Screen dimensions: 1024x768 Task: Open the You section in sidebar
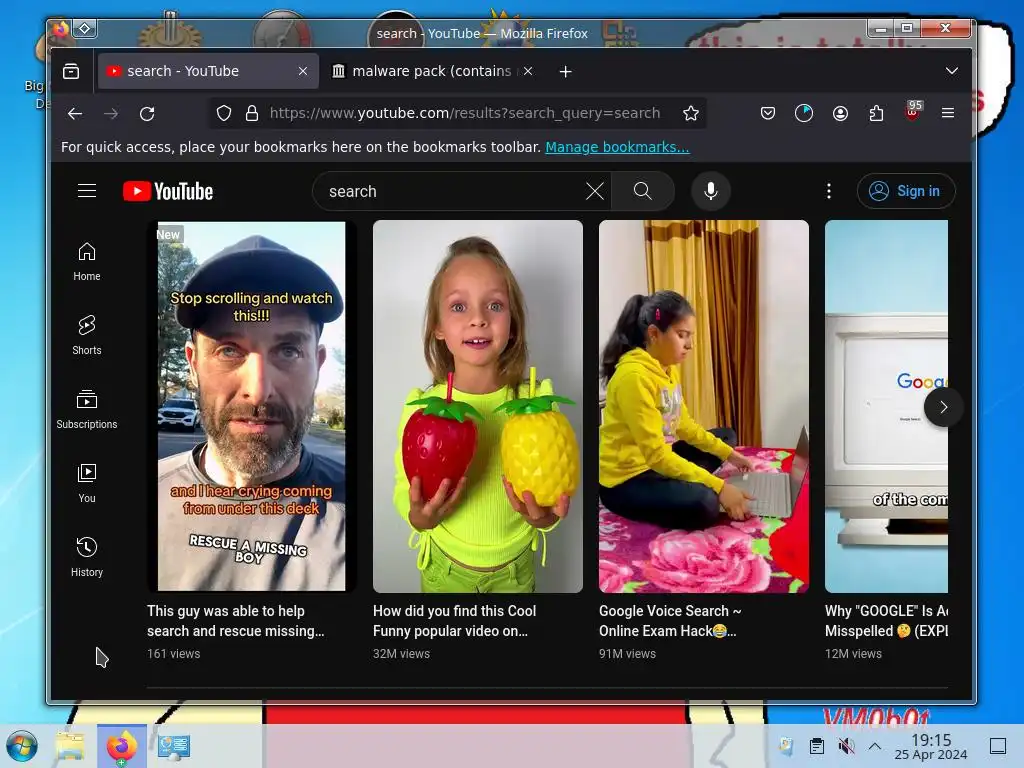pos(87,483)
